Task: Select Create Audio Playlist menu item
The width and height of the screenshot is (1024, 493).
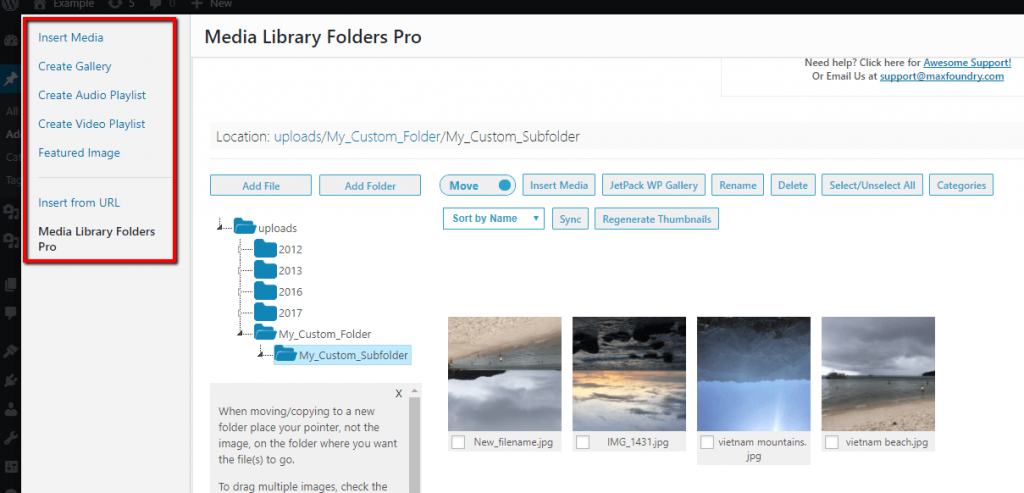Action: tap(92, 95)
